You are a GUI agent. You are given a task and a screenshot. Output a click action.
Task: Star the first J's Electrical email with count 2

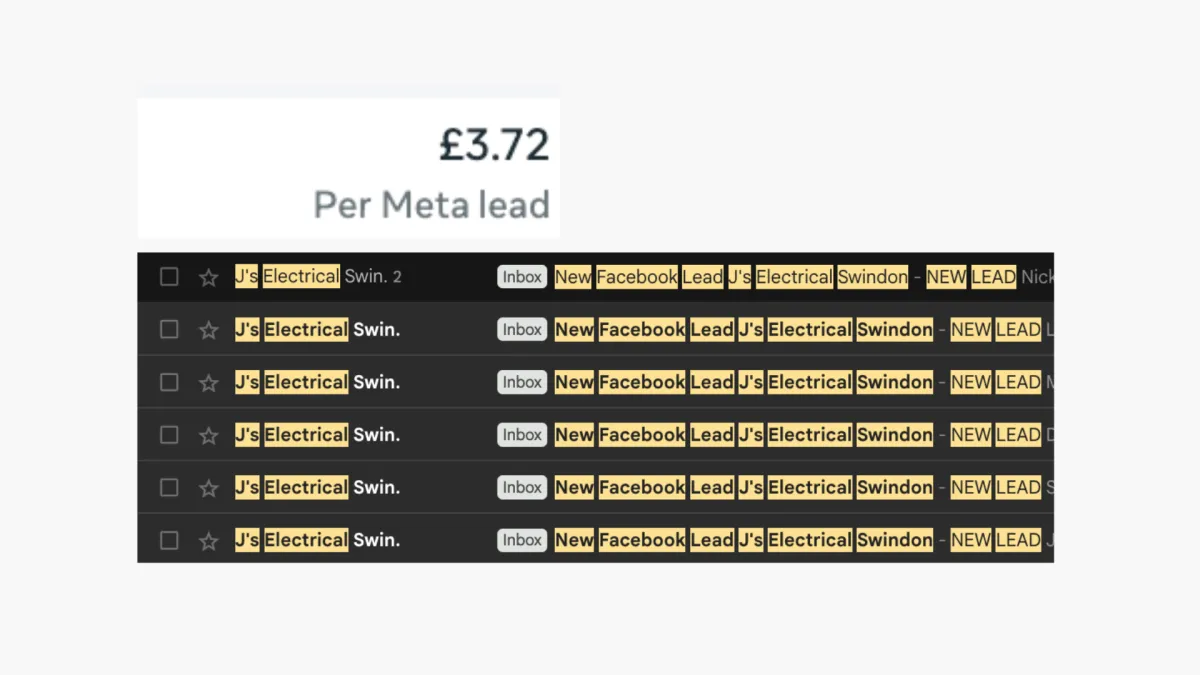pyautogui.click(x=208, y=277)
